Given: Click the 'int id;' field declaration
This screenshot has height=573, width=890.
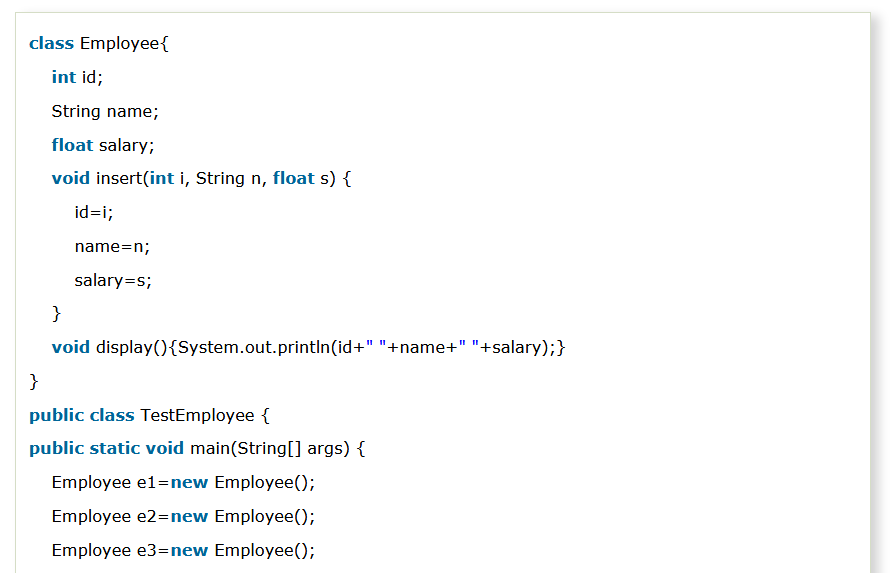Looking at the screenshot, I should coord(77,77).
